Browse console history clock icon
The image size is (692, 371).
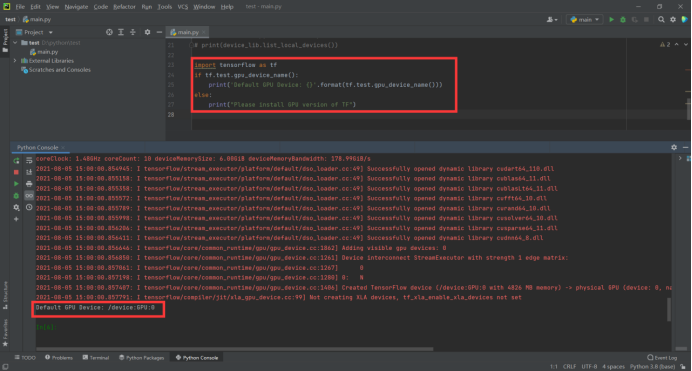29,207
